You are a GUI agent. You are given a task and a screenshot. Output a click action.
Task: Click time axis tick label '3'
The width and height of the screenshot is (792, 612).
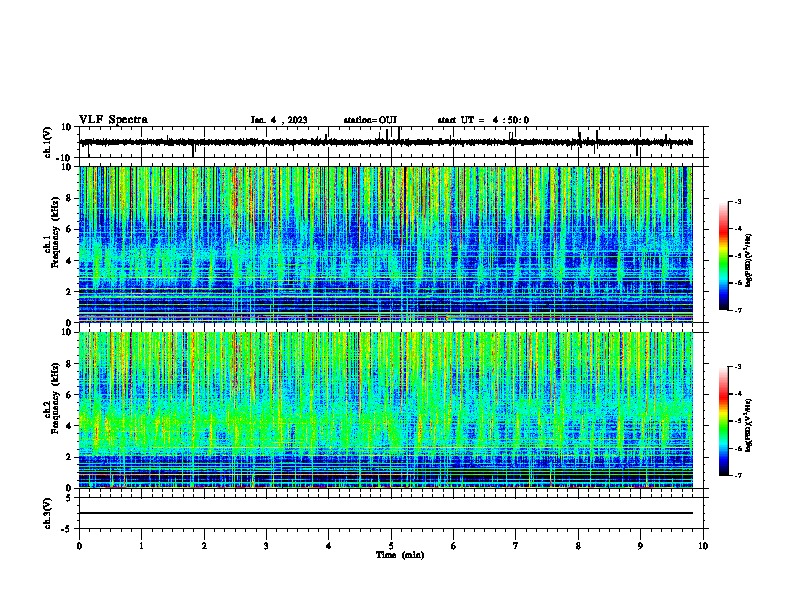point(266,546)
